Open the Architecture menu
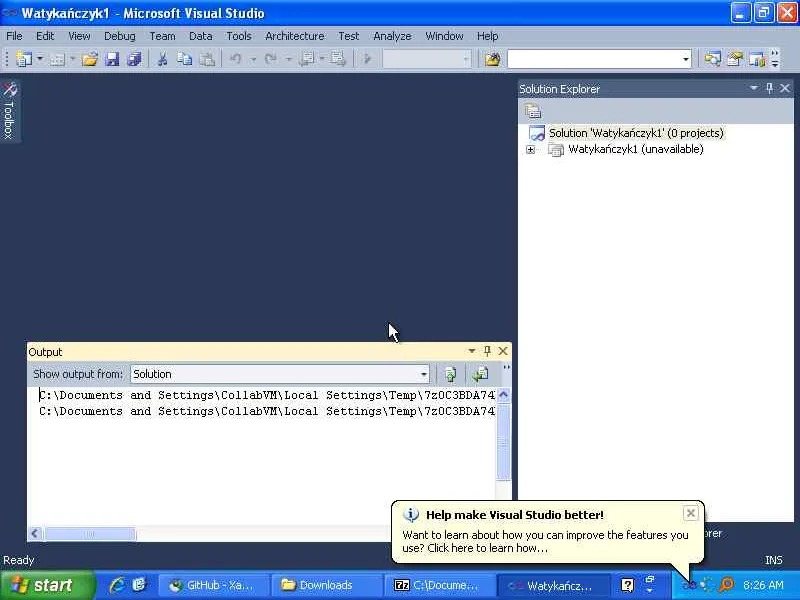Viewport: 800px width, 600px height. pyautogui.click(x=294, y=36)
